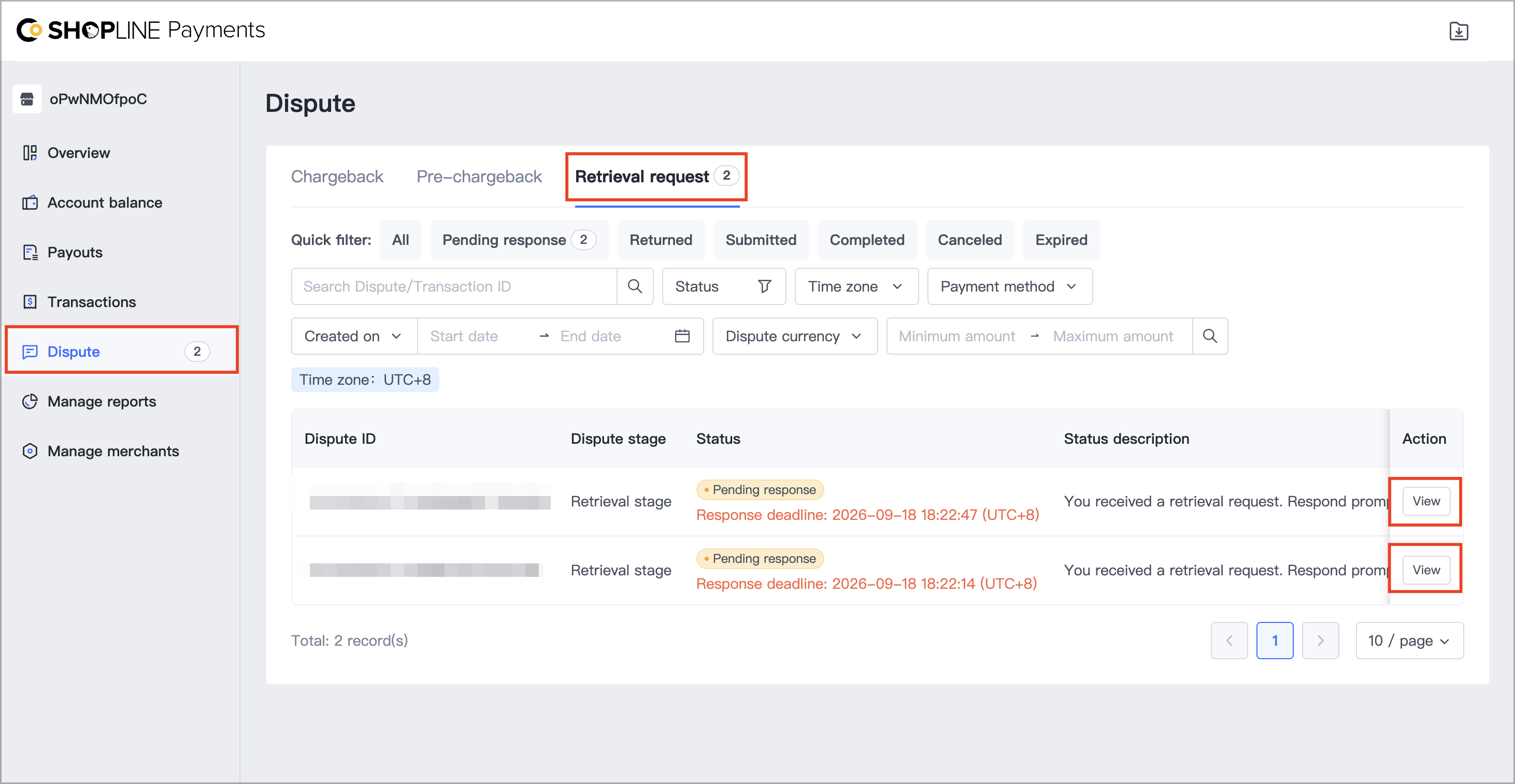Open the Overview sidebar item

tap(121, 153)
